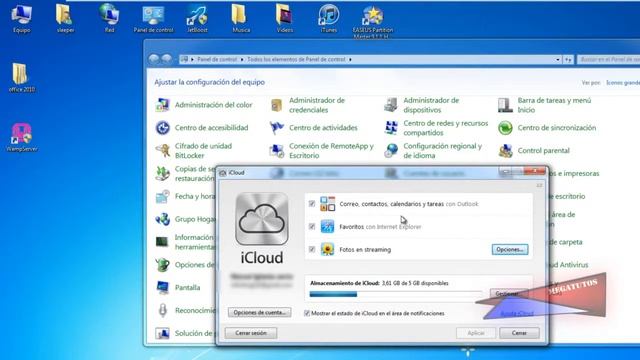Click the Administración del color icon
The image size is (640, 360).
[x=162, y=105]
